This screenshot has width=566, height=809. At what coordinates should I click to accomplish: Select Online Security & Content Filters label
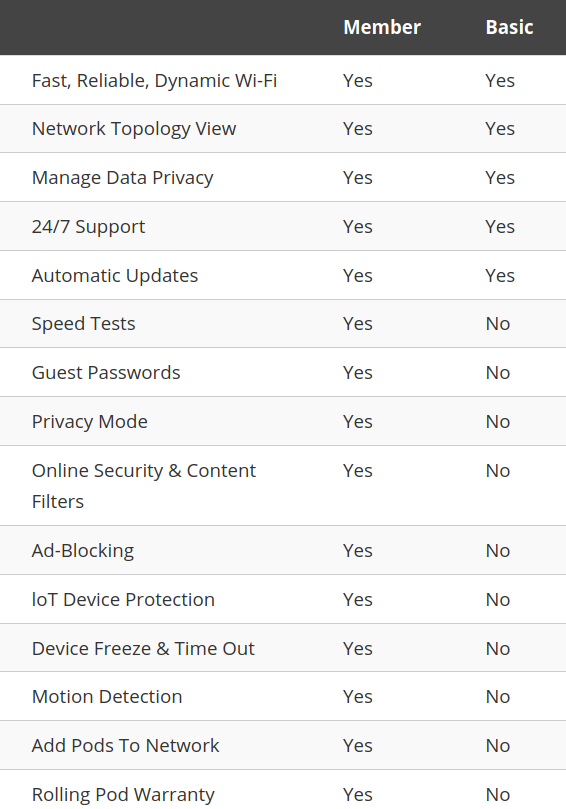(x=144, y=486)
